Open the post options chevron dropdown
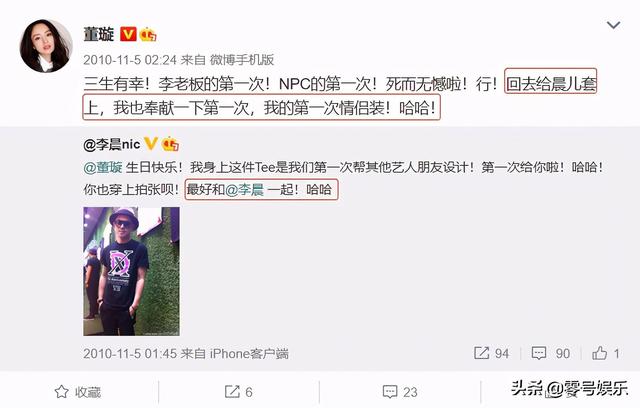Viewport: 640px width, 408px height. tap(613, 26)
